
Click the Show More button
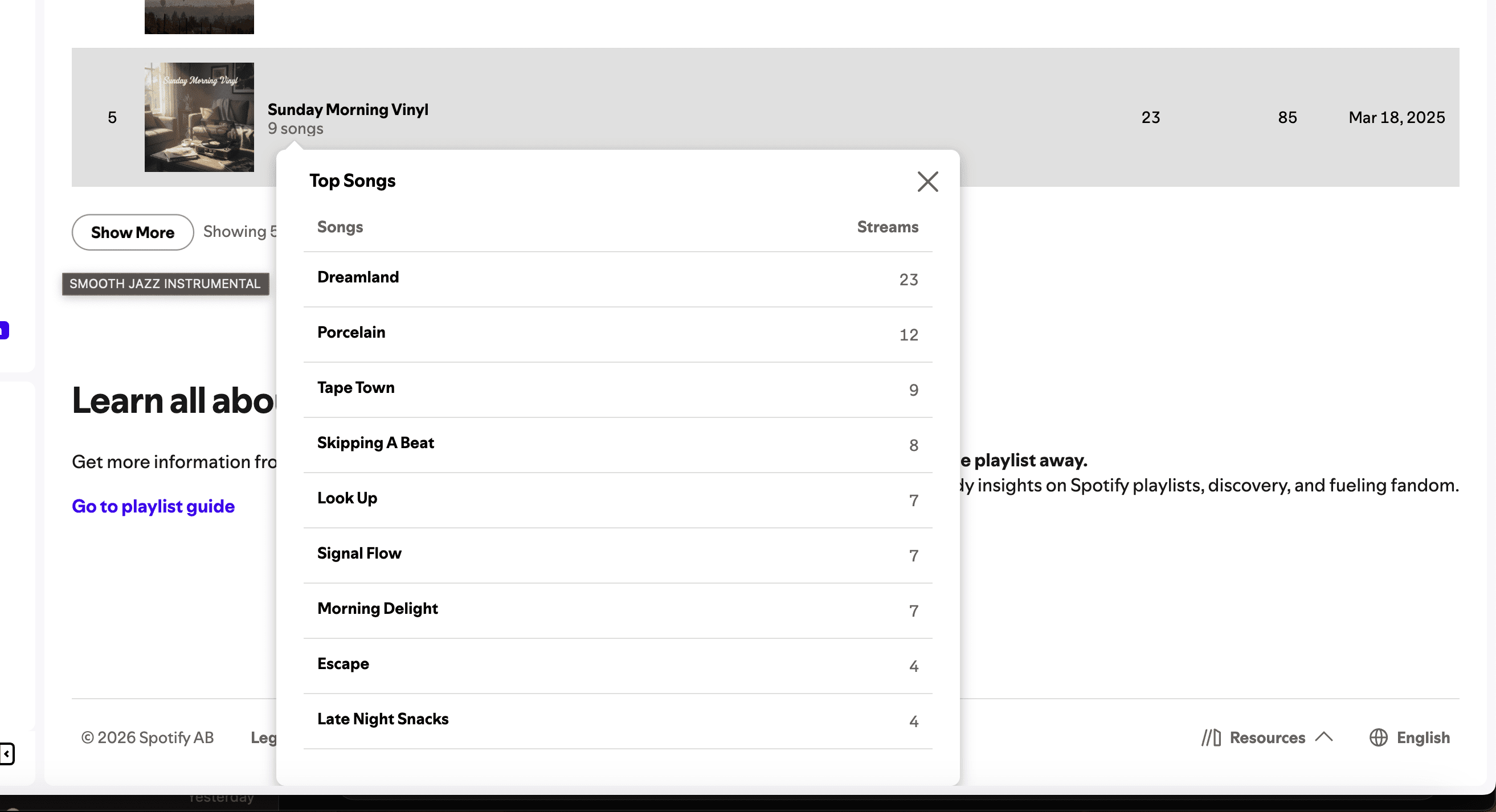tap(132, 232)
